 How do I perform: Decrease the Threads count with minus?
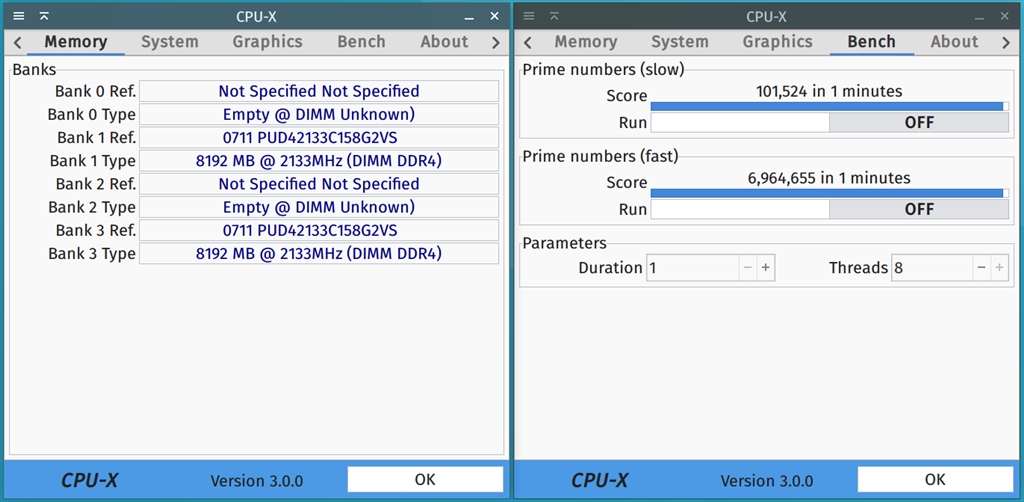pos(981,268)
